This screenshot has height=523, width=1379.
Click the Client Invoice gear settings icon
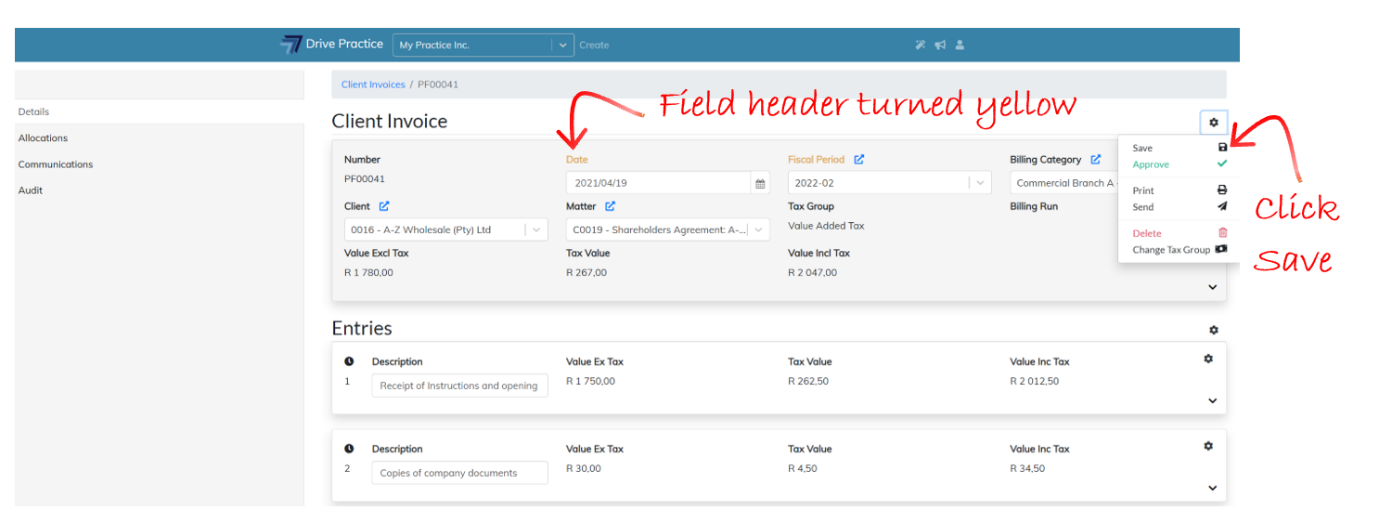(x=1213, y=122)
